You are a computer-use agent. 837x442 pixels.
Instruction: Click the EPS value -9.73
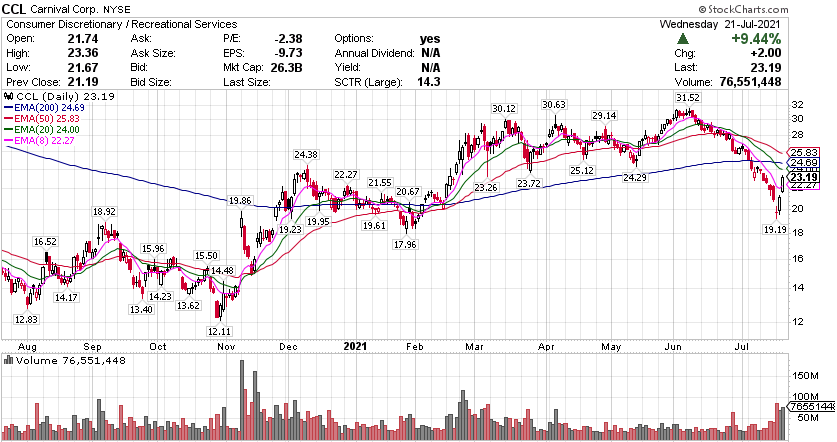click(288, 53)
